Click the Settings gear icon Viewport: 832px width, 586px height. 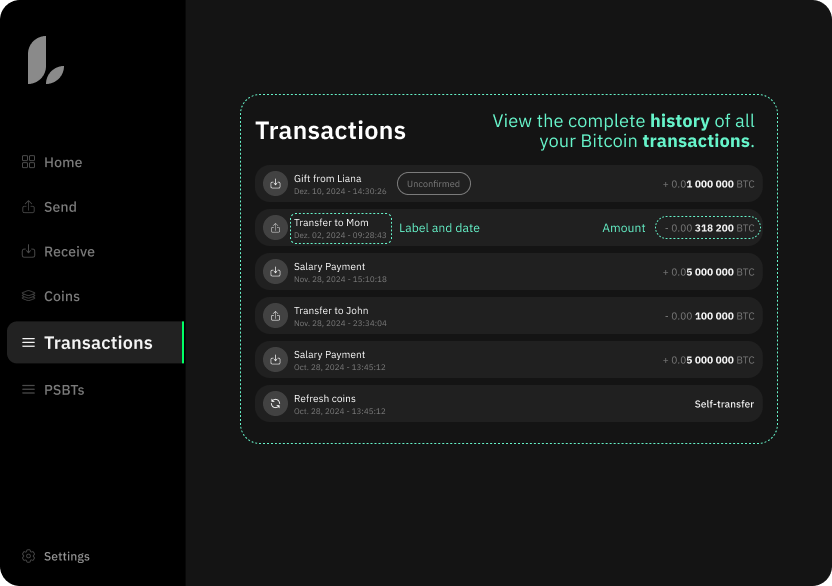28,556
